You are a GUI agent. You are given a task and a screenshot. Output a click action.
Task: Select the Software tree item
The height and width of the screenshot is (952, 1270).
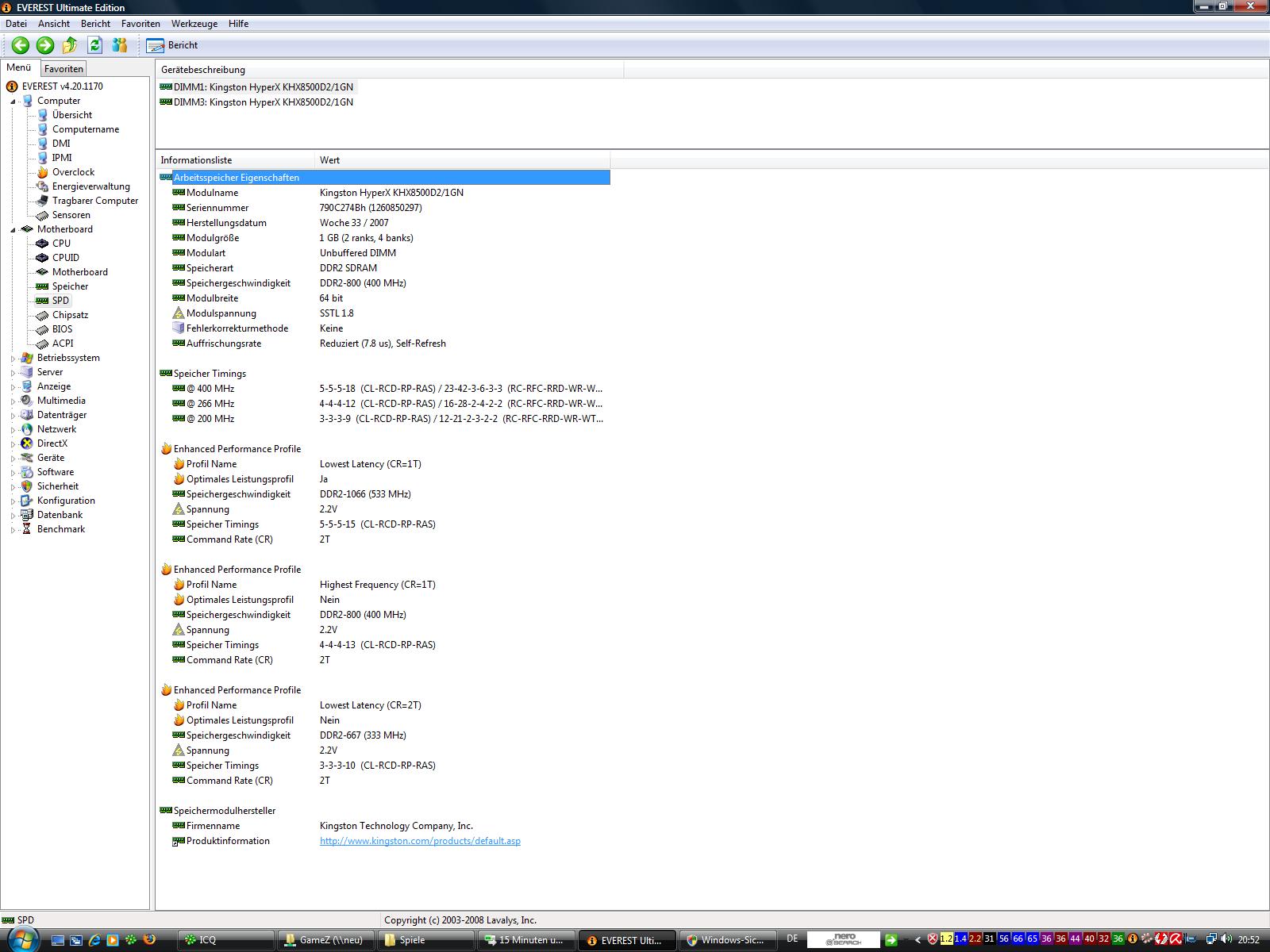tap(56, 472)
